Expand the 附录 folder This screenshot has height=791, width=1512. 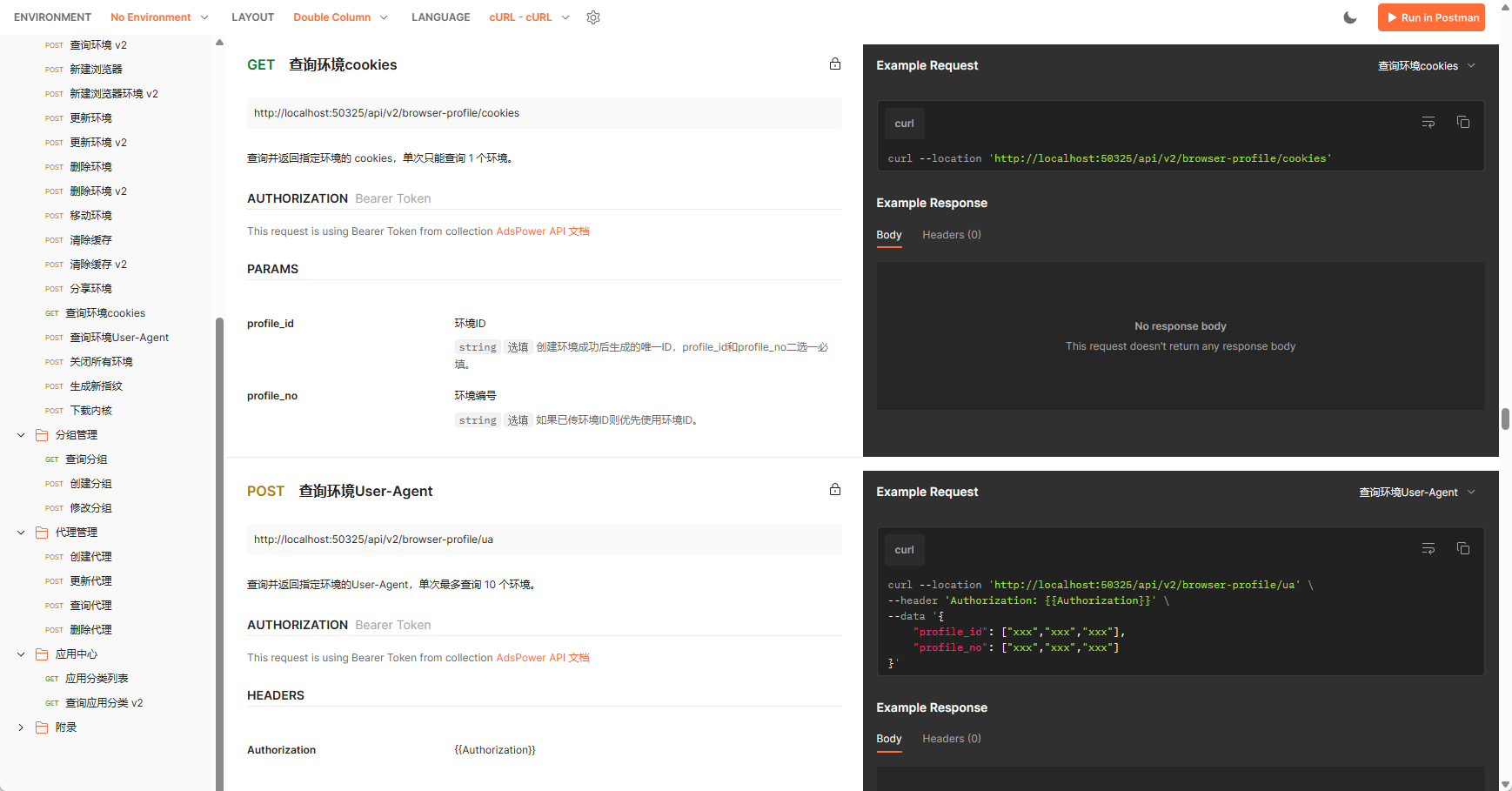click(x=21, y=727)
